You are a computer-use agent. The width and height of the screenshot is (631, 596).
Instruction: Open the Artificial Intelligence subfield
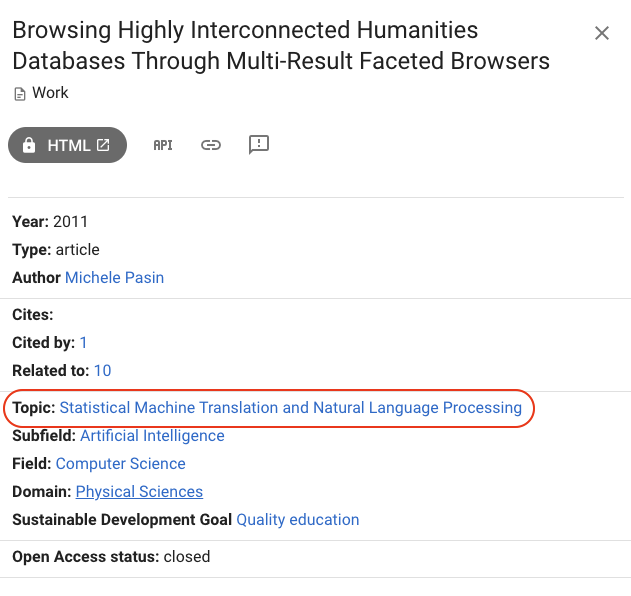[x=153, y=436]
